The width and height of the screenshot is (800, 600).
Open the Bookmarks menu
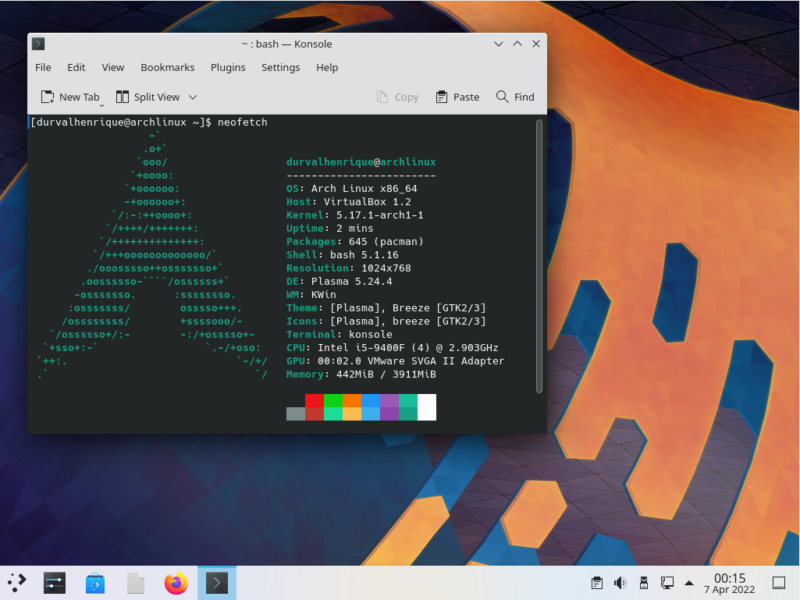tap(167, 67)
